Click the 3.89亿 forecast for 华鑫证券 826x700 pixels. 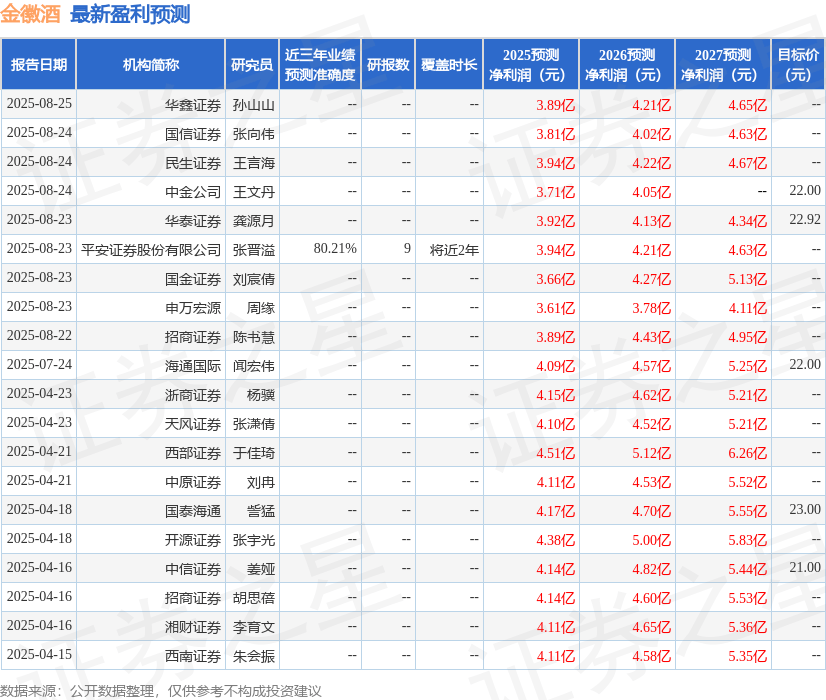pos(553,104)
